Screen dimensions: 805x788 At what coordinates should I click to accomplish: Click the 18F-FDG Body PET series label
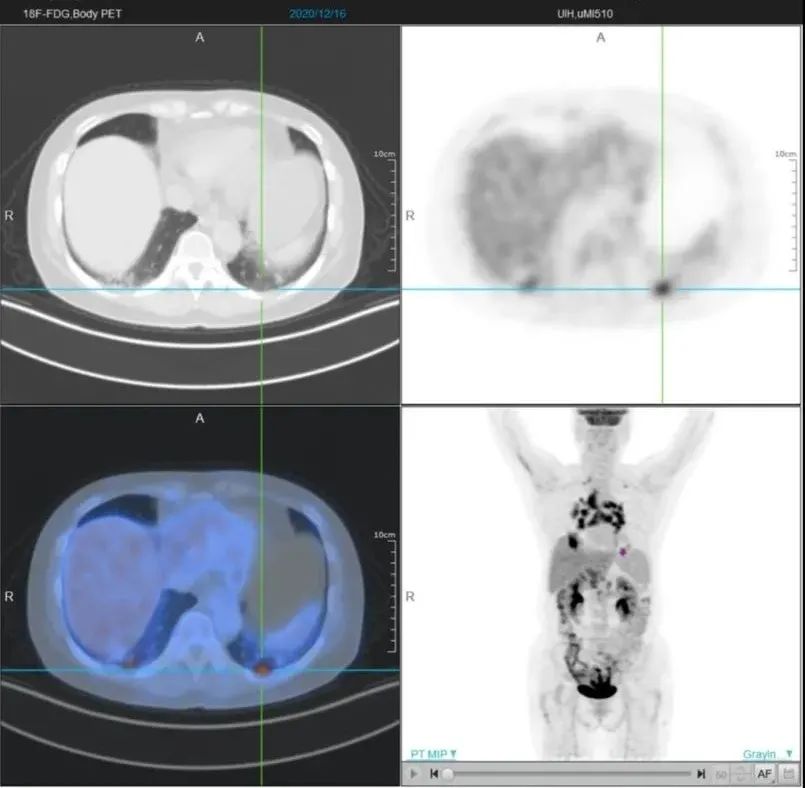[x=72, y=14]
